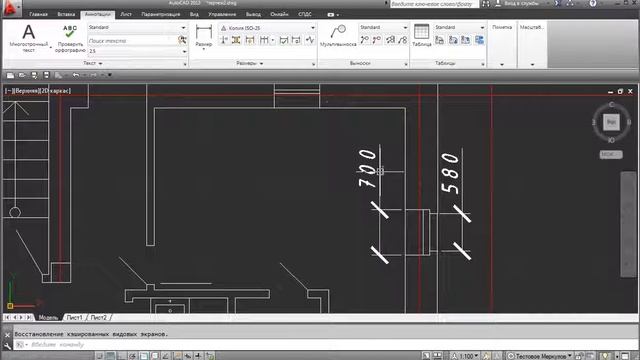The image size is (640, 360).
Task: Click the undo arrow in quick access
Action: tap(76, 75)
